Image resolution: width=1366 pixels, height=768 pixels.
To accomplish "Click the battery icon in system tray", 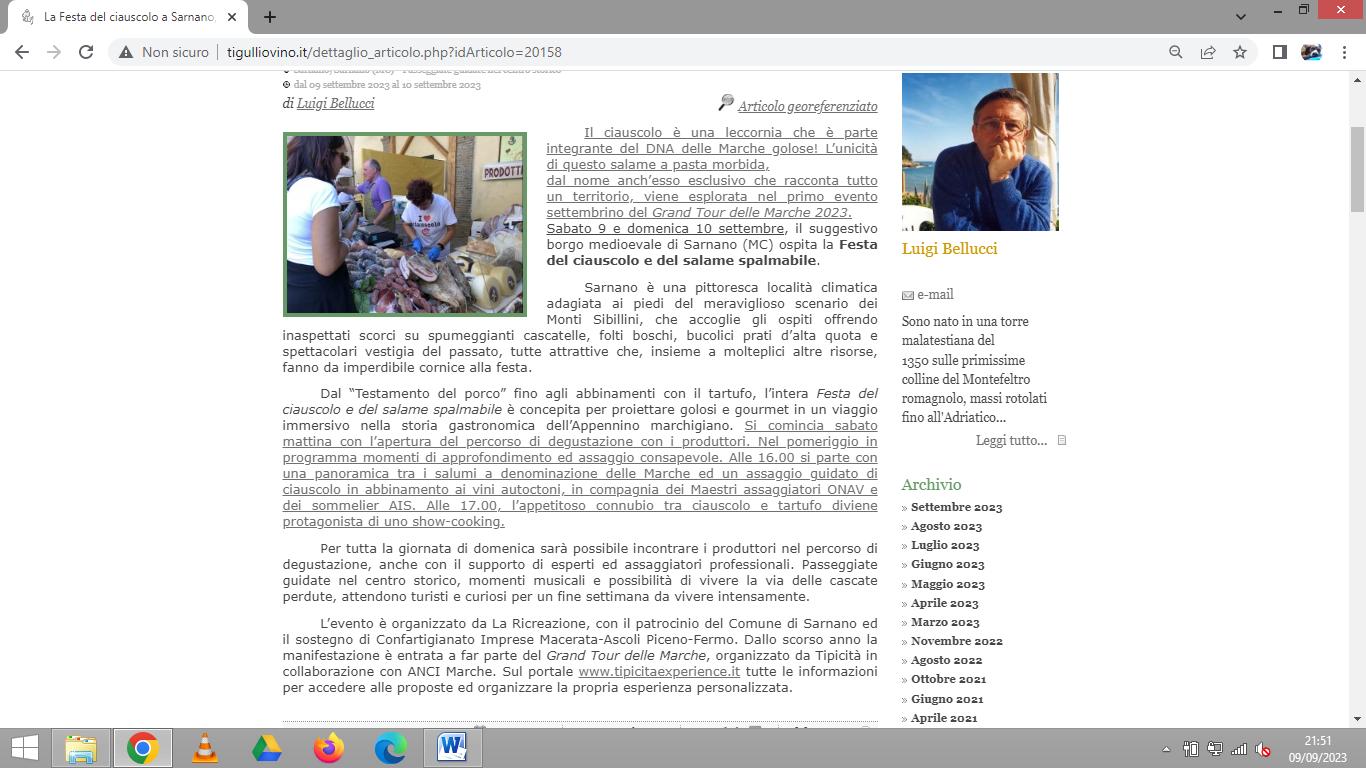I will pyautogui.click(x=1191, y=749).
